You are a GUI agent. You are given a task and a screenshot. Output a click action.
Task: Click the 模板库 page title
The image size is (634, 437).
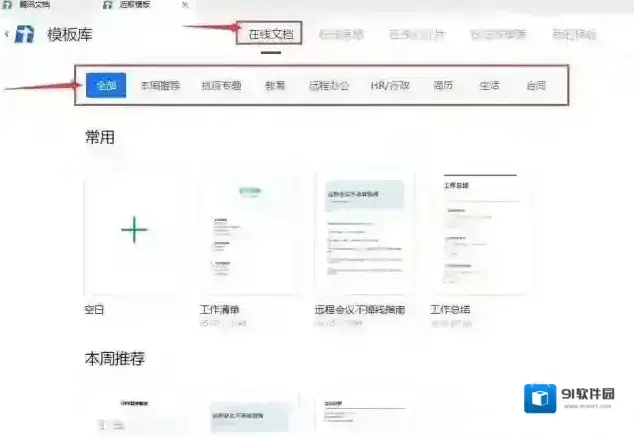[70, 35]
